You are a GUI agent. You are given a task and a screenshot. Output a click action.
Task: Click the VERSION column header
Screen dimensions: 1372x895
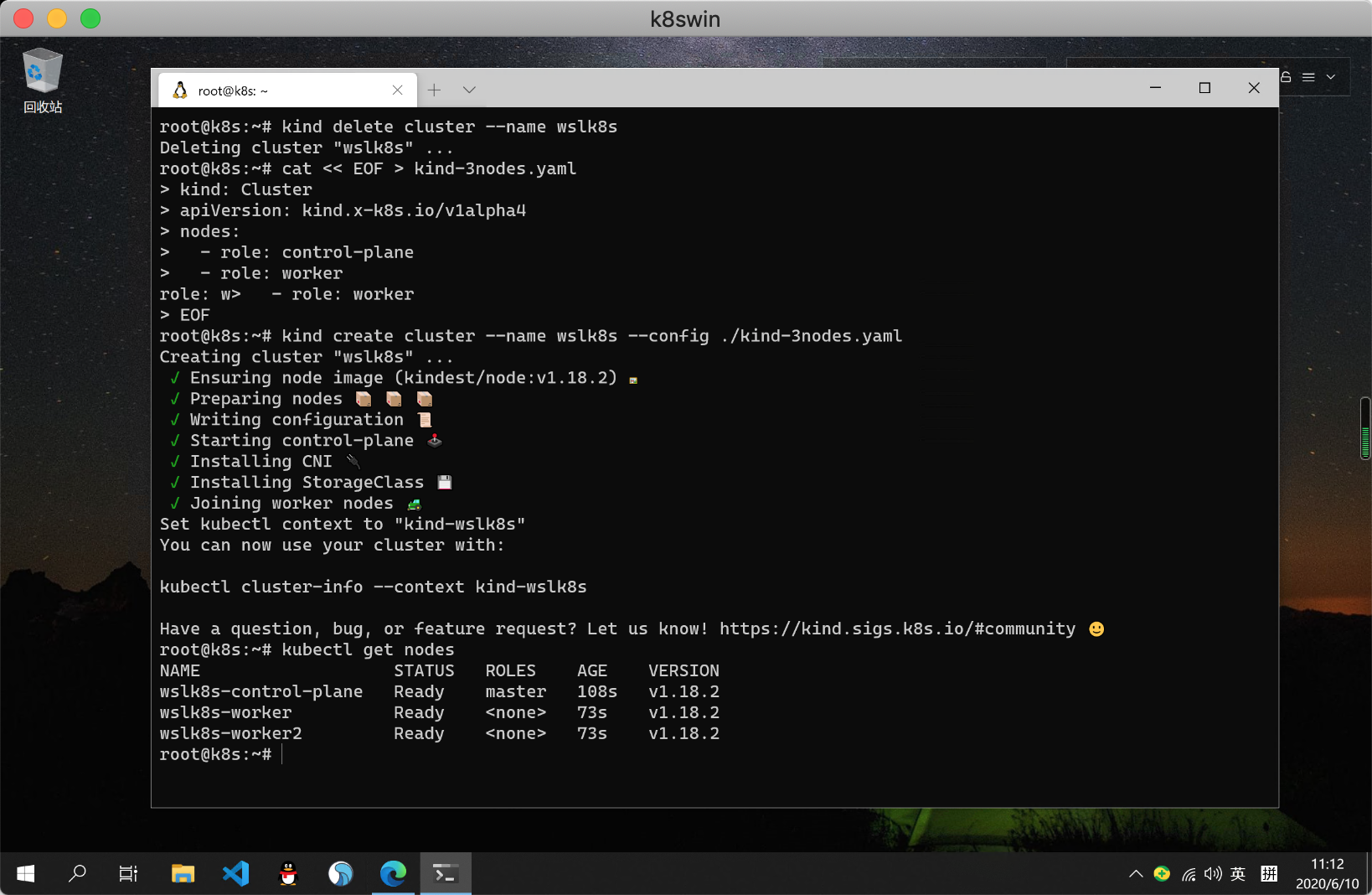pos(683,670)
